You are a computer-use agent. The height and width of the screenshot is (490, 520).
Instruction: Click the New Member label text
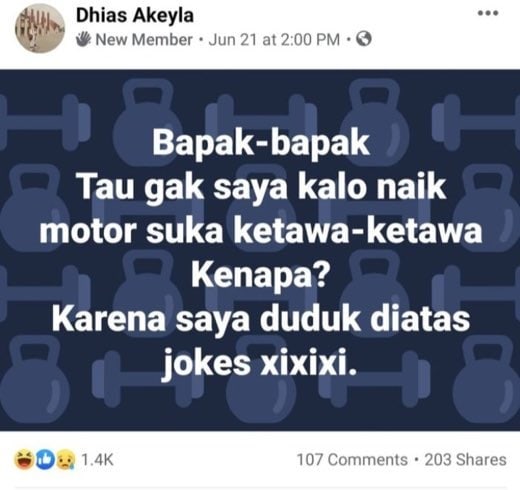[x=144, y=40]
